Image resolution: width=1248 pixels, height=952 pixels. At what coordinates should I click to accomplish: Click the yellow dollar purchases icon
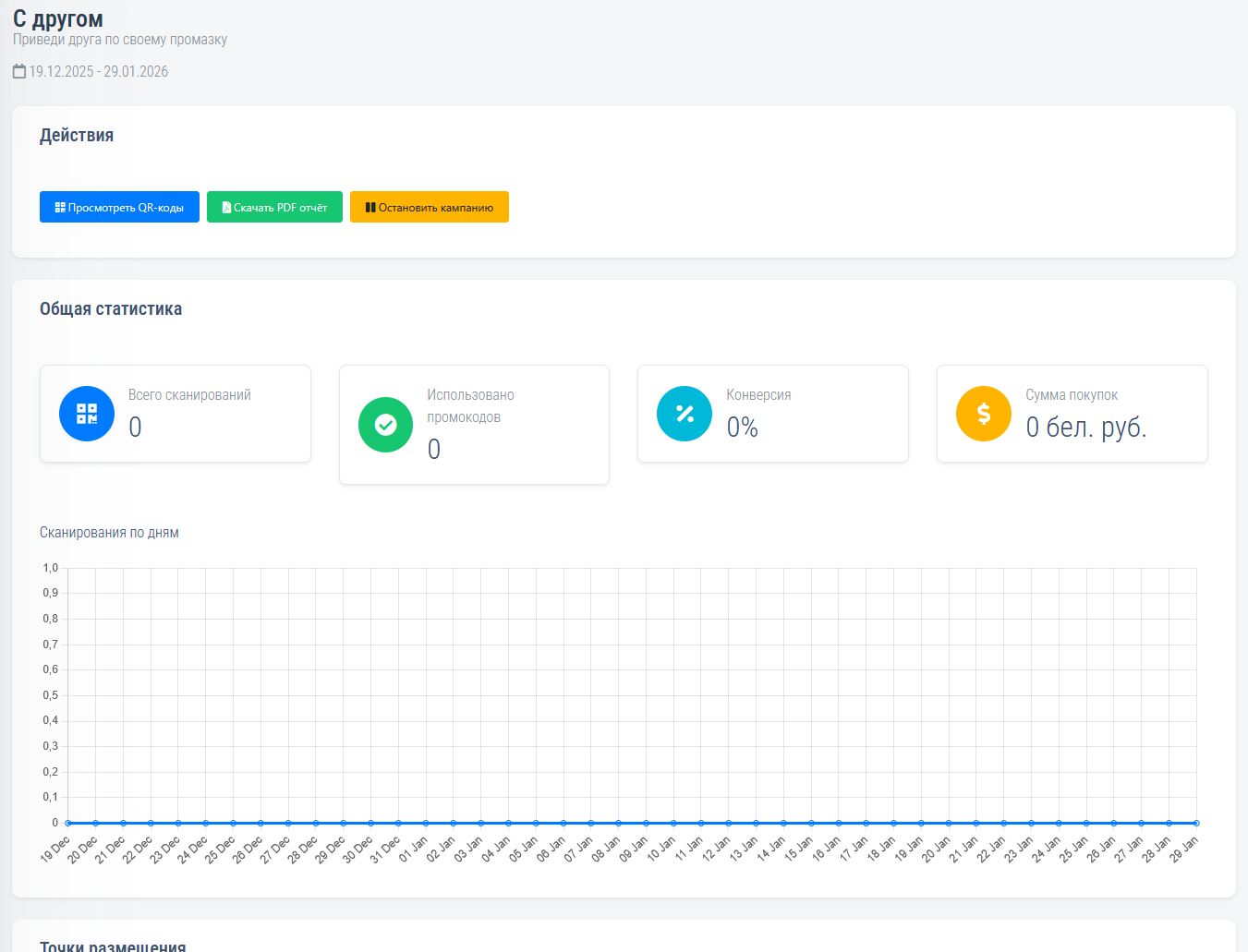984,414
